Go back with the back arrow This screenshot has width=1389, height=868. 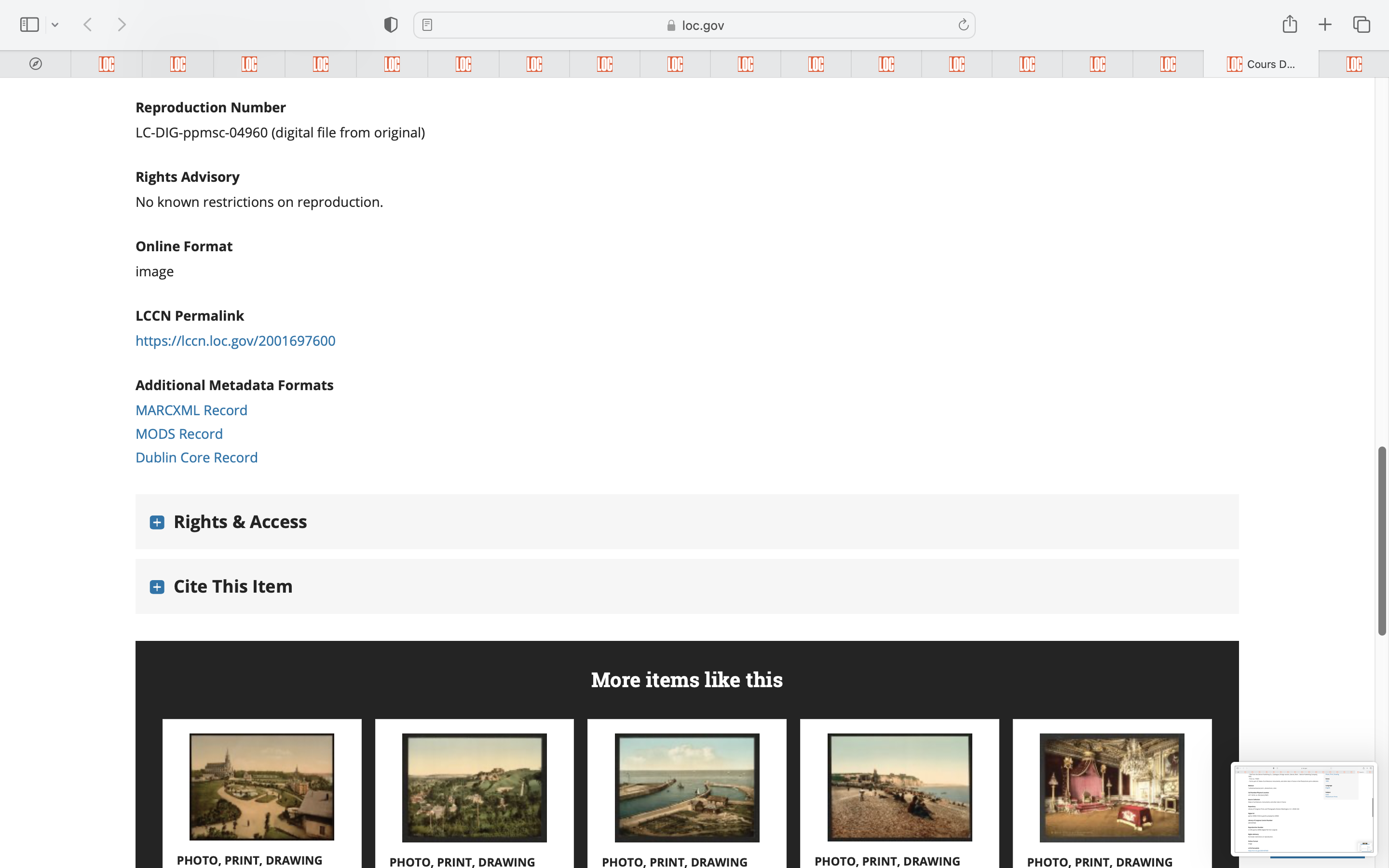[x=88, y=25]
